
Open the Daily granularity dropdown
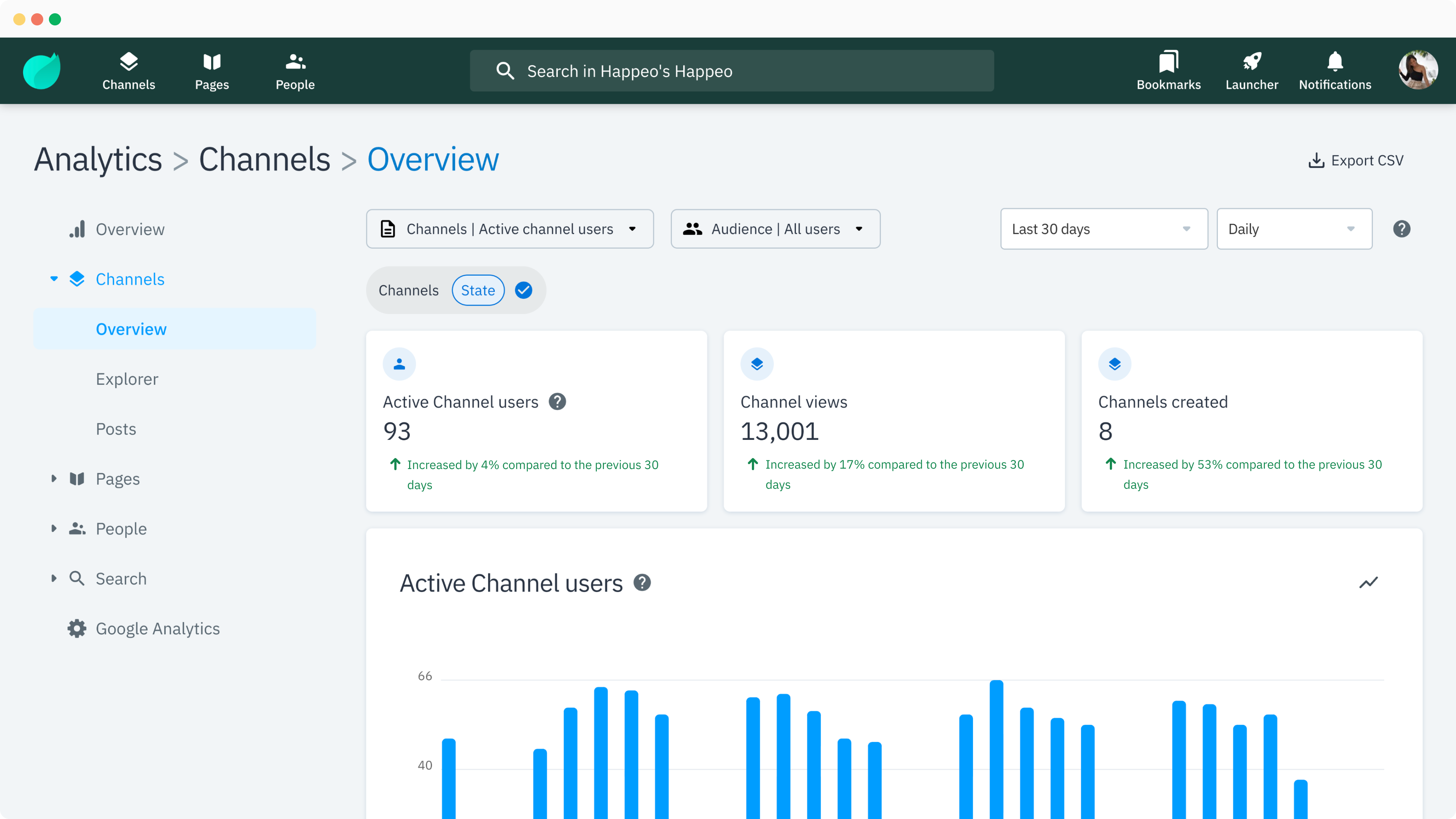(1294, 229)
